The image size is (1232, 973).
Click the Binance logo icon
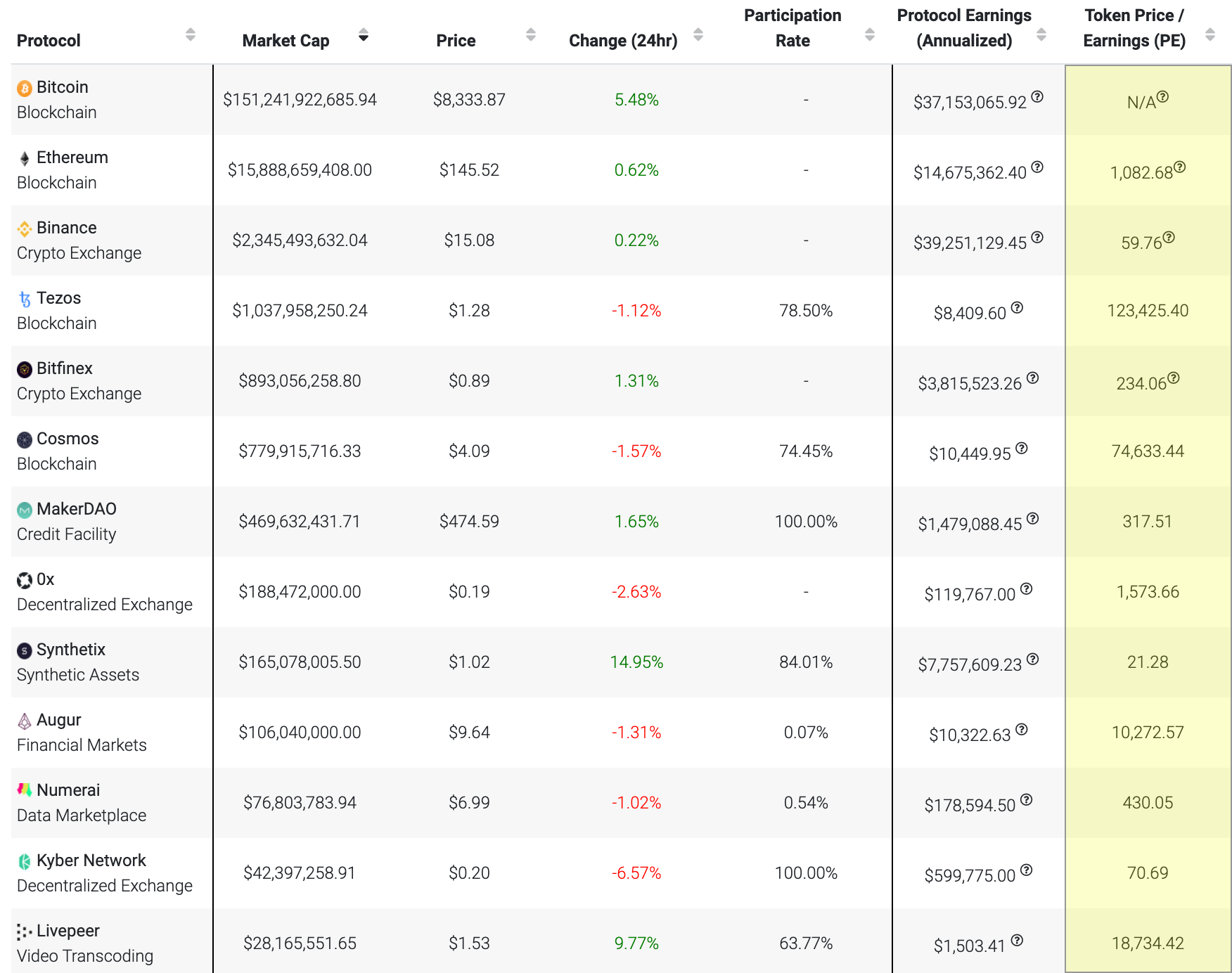click(25, 228)
